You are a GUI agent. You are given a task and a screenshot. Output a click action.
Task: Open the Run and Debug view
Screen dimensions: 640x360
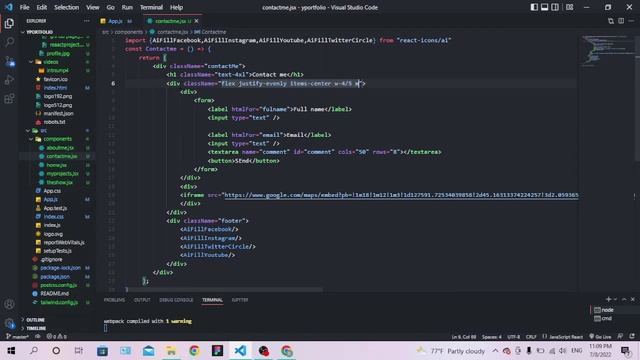pyautogui.click(x=9, y=80)
